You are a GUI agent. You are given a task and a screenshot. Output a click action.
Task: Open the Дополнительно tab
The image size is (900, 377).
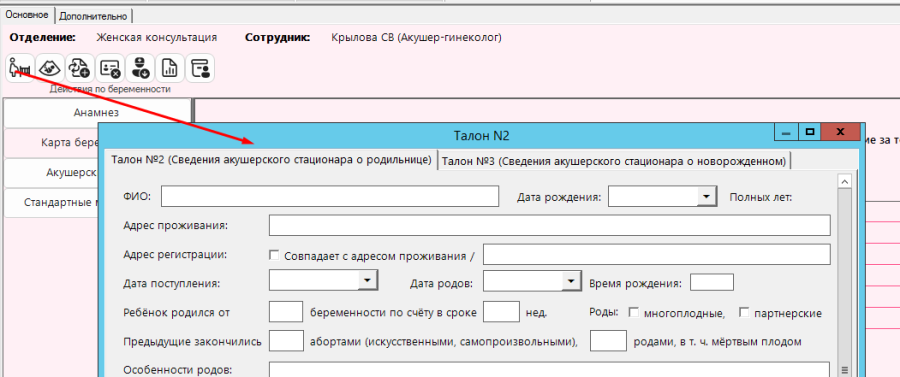(94, 16)
